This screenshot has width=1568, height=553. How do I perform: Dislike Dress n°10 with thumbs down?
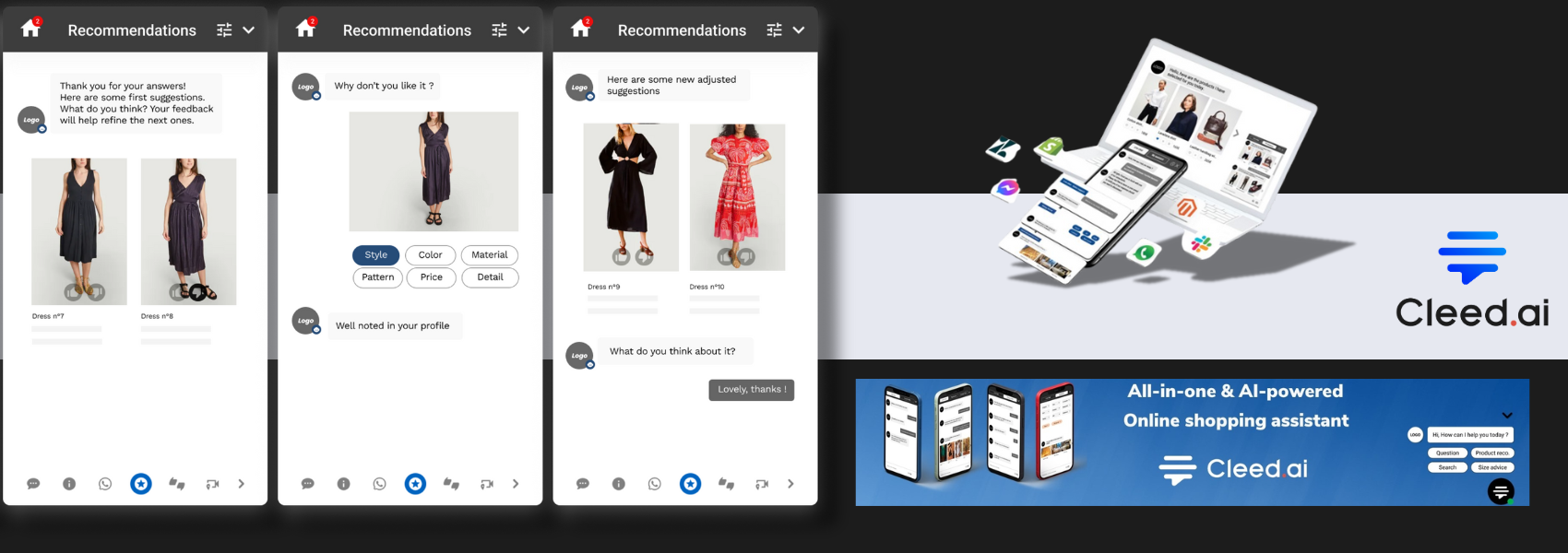click(747, 257)
